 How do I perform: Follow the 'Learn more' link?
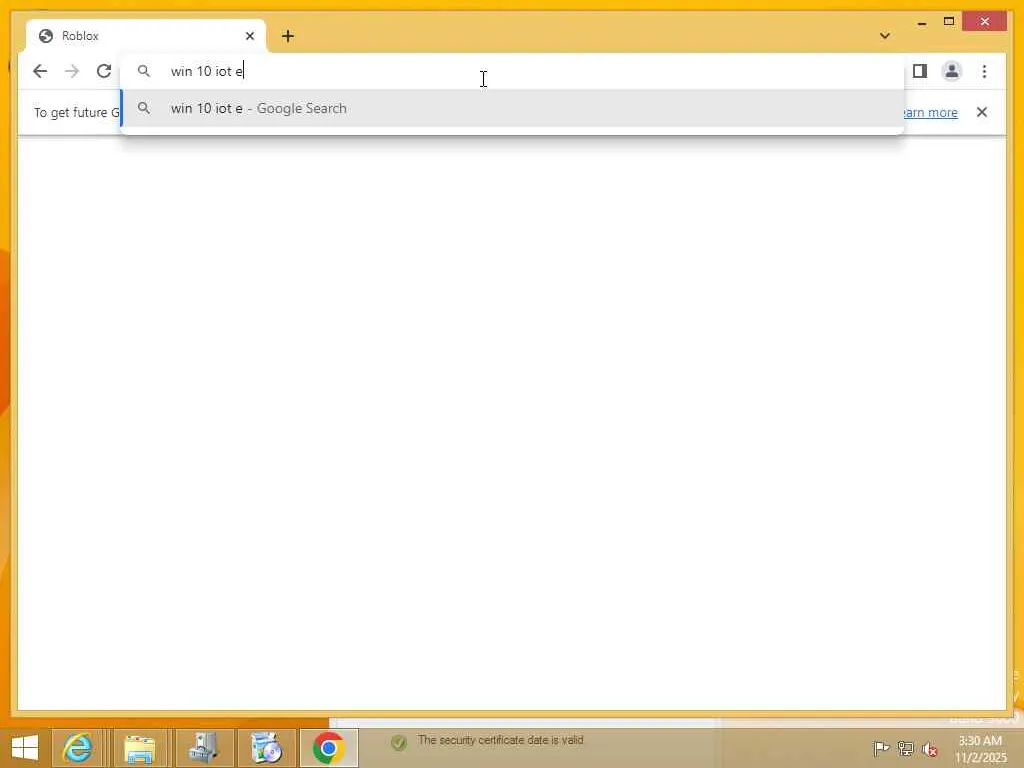(930, 112)
